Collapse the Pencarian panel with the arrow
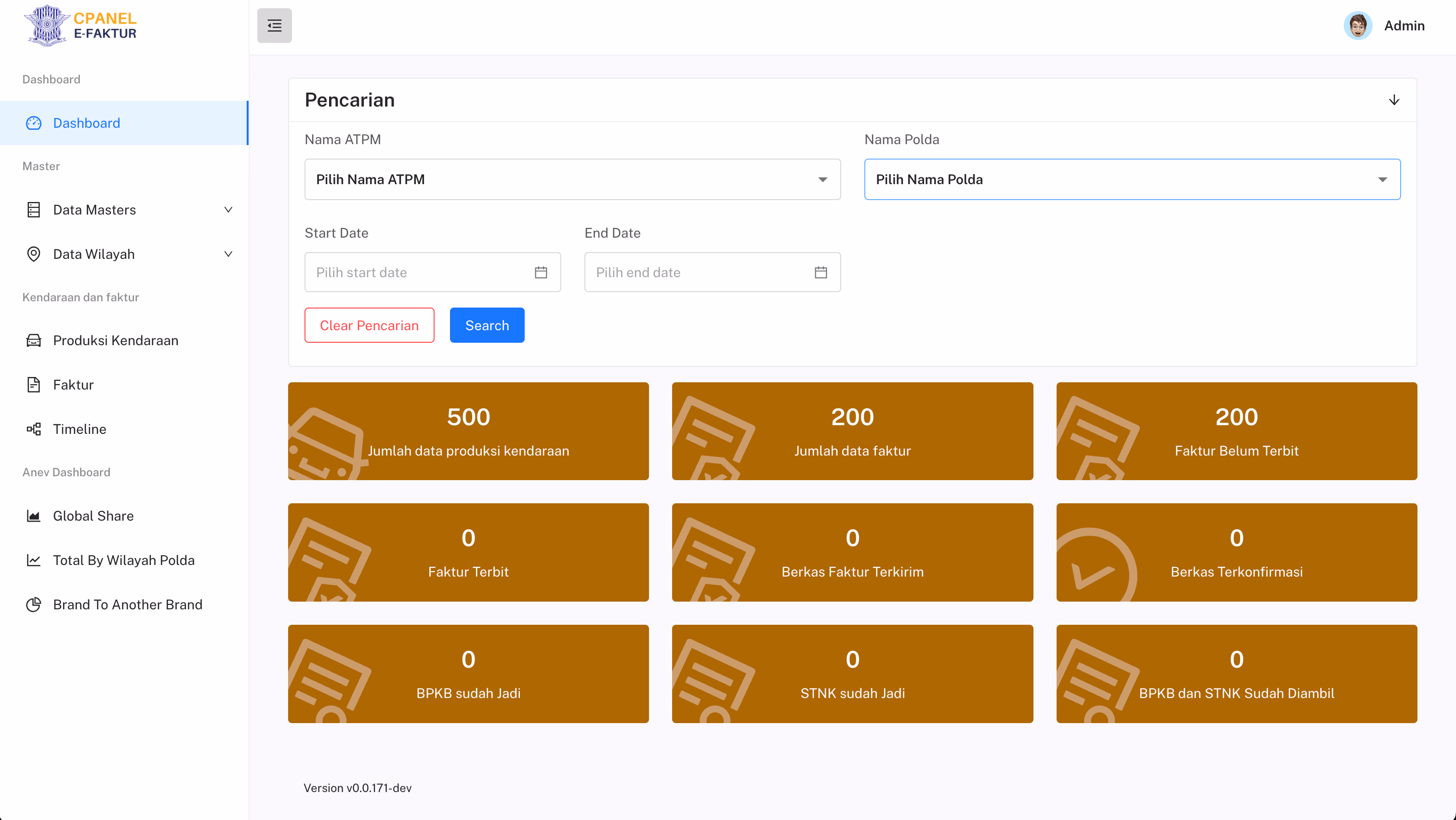This screenshot has width=1456, height=820. pyautogui.click(x=1394, y=100)
